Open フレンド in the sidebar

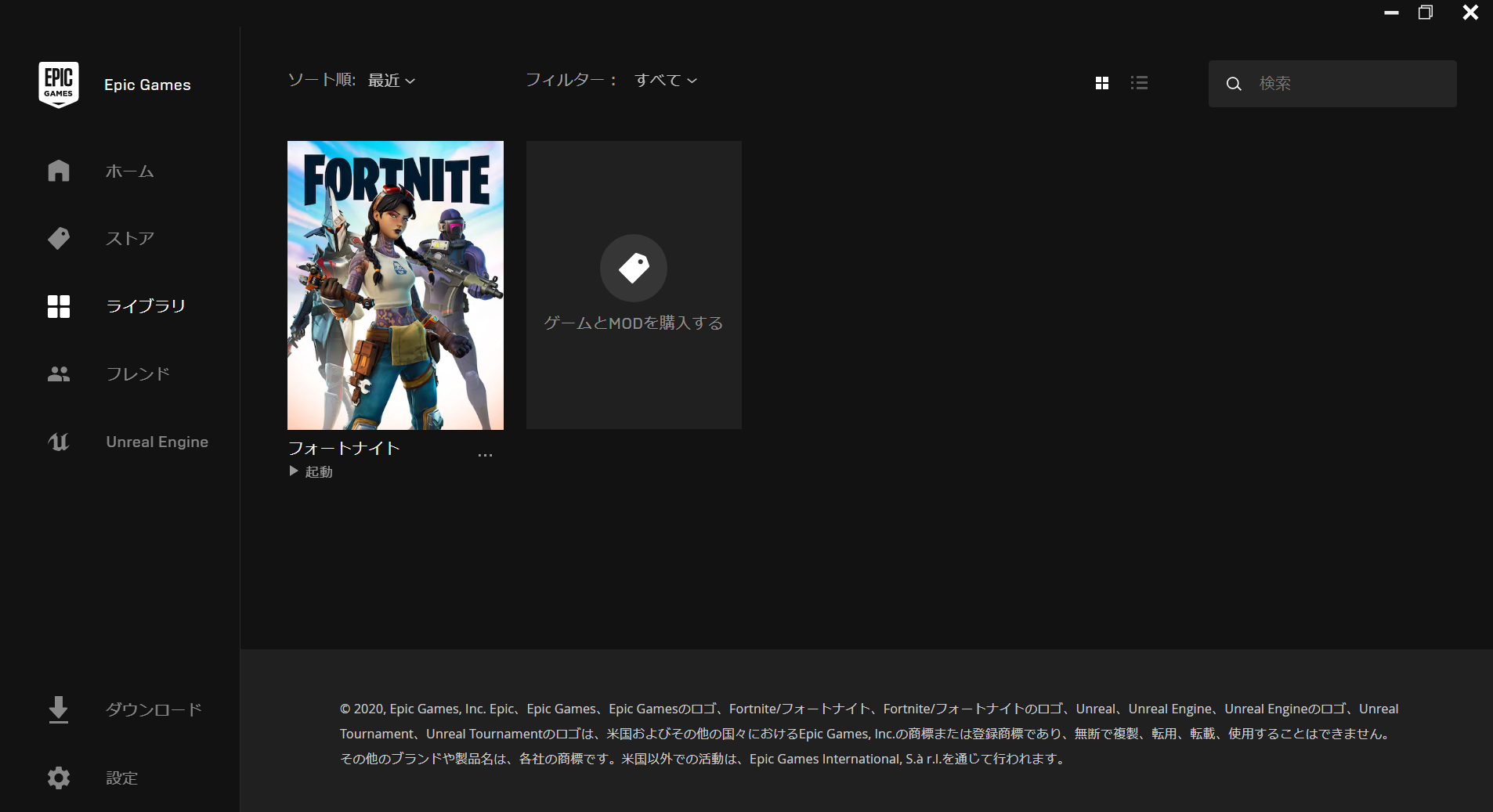coord(138,374)
